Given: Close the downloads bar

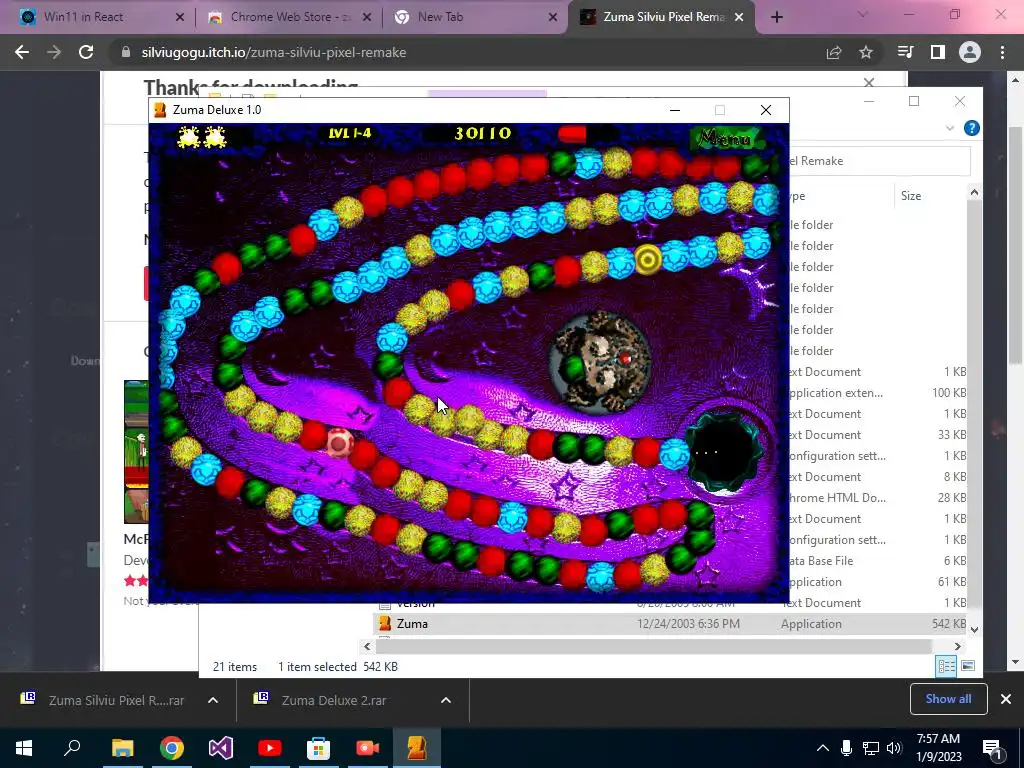Looking at the screenshot, I should coord(1006,699).
